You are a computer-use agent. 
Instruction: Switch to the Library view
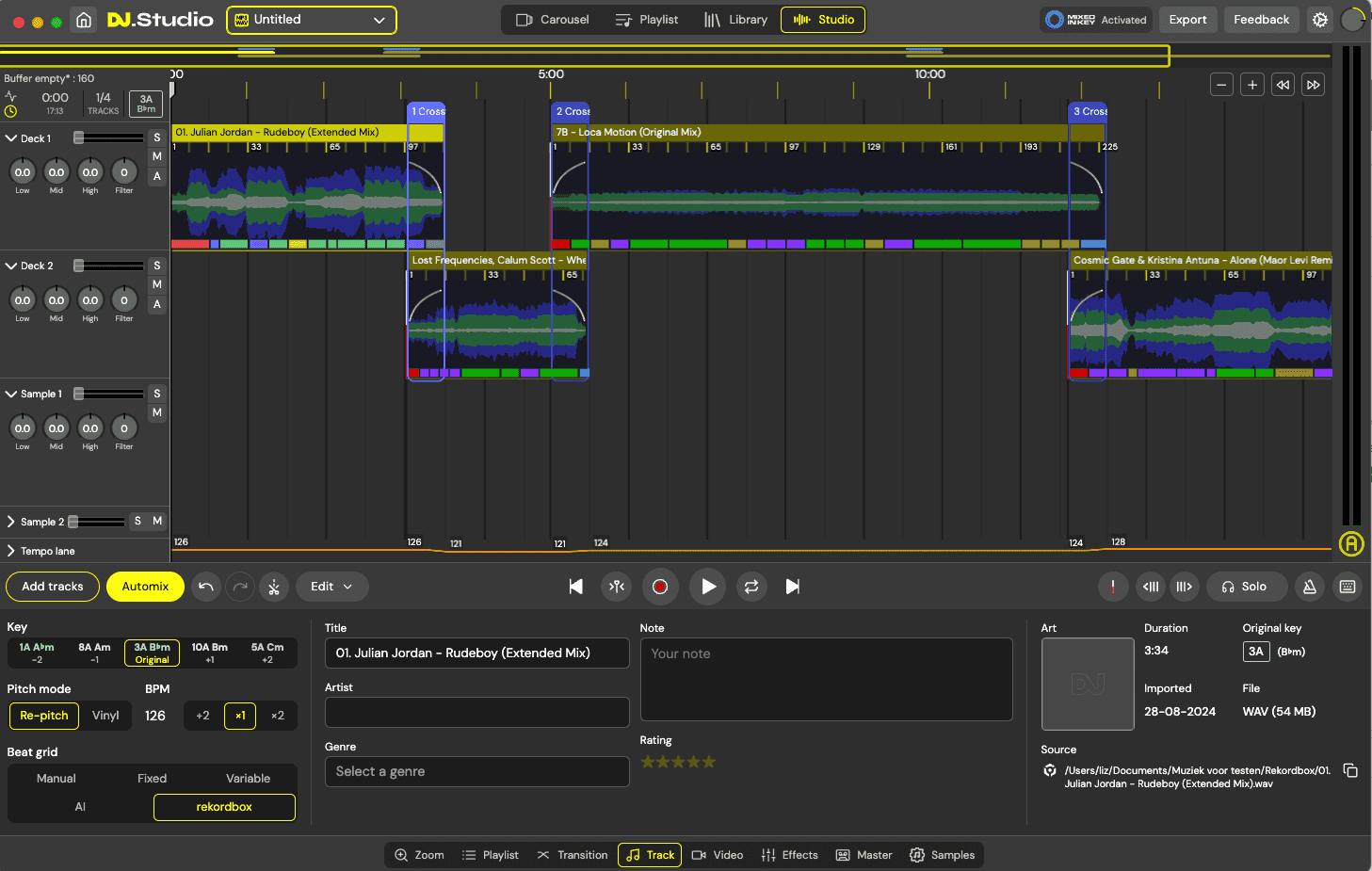(x=737, y=19)
